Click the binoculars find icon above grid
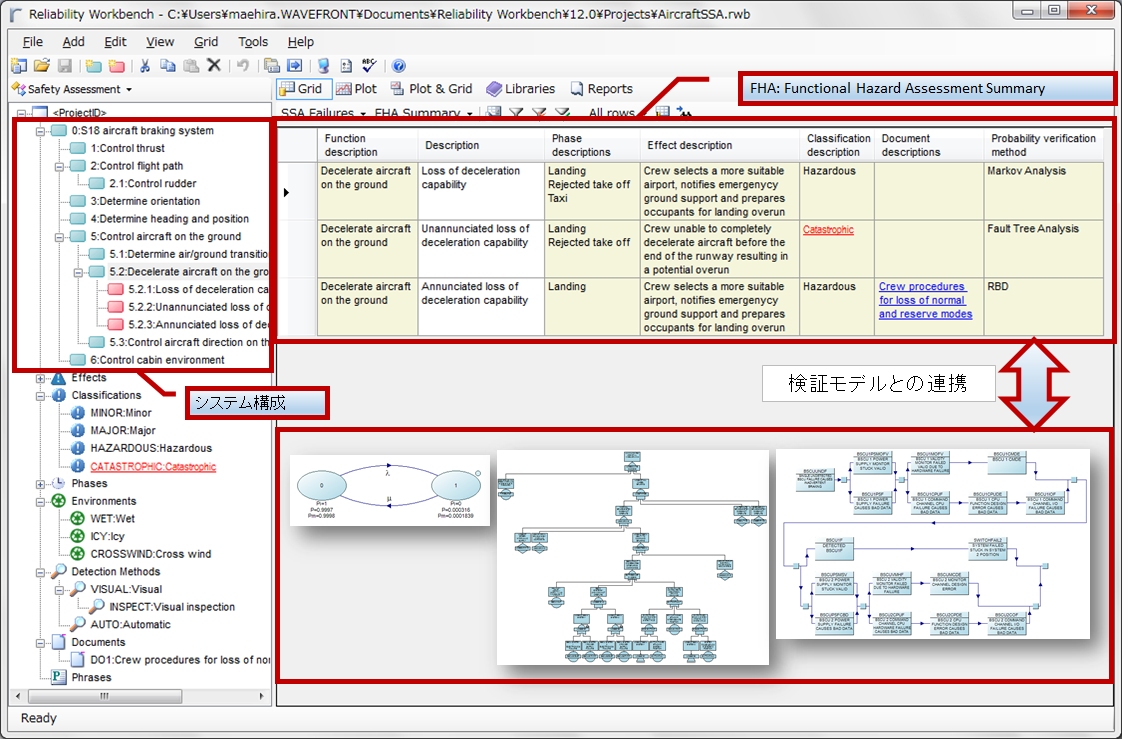This screenshot has height=739, width=1132. [x=684, y=113]
